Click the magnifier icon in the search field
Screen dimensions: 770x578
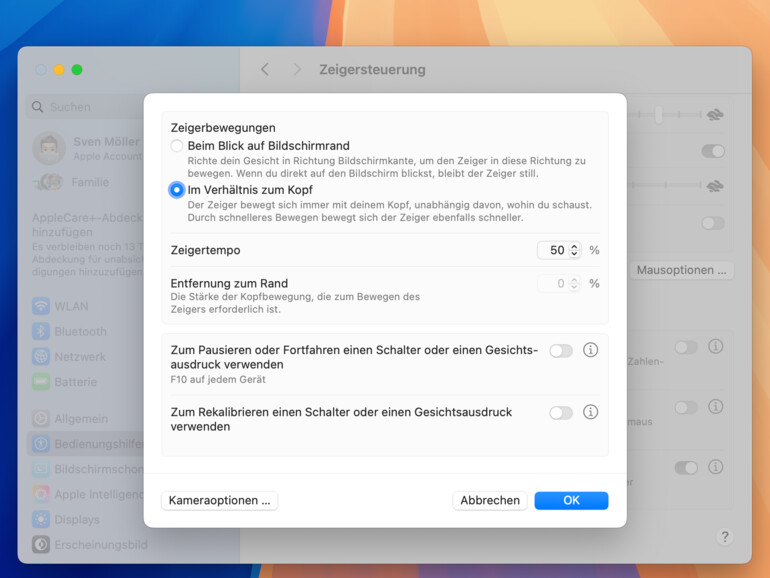tap(37, 107)
